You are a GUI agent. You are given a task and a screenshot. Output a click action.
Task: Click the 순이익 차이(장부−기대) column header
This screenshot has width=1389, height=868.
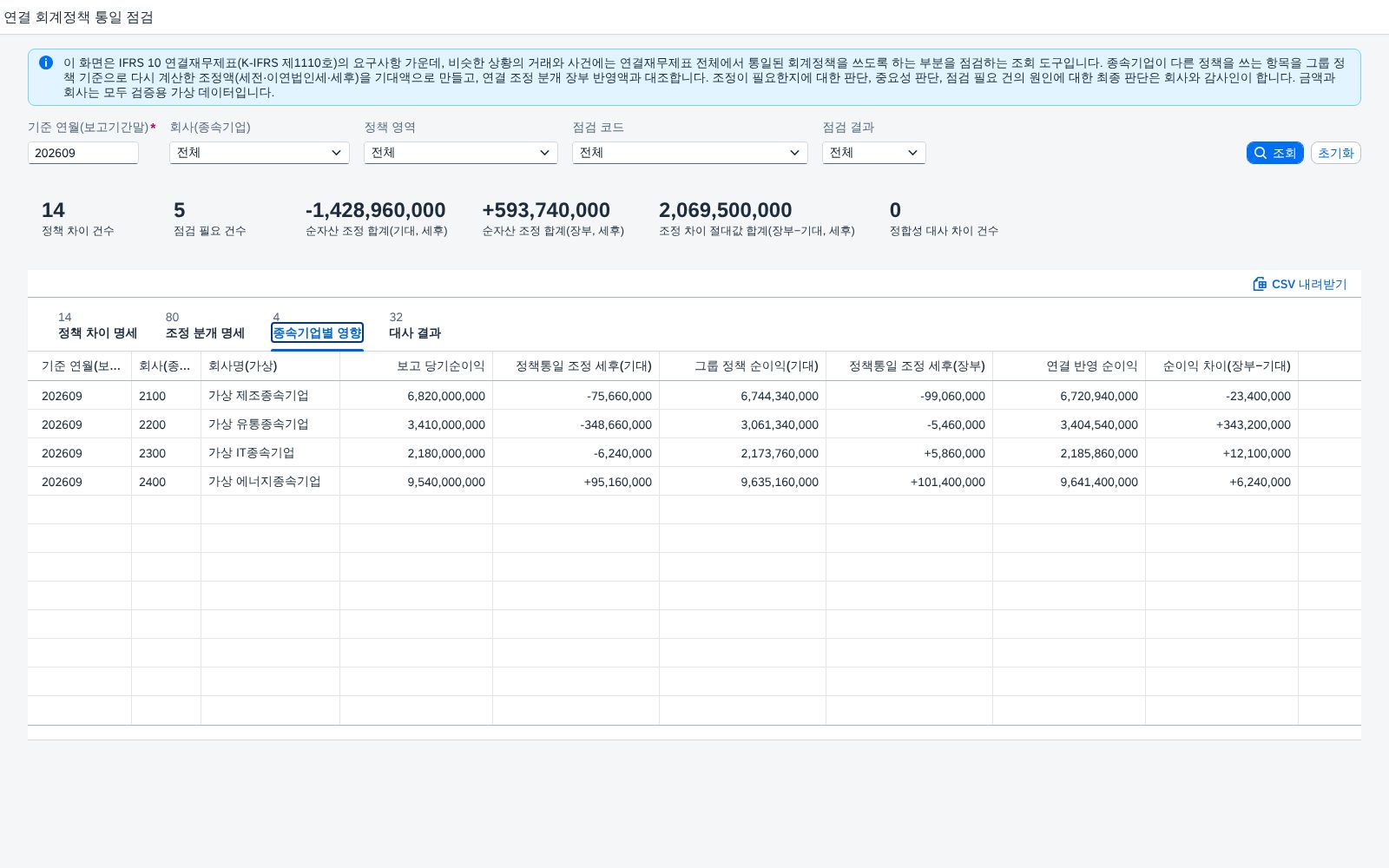pyautogui.click(x=1222, y=366)
